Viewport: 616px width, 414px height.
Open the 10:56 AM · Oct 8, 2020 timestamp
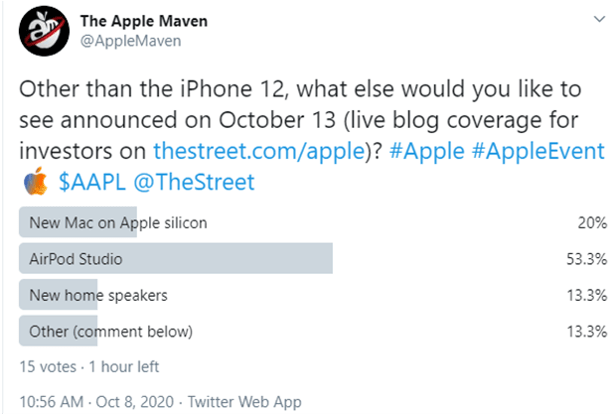[x=97, y=402]
